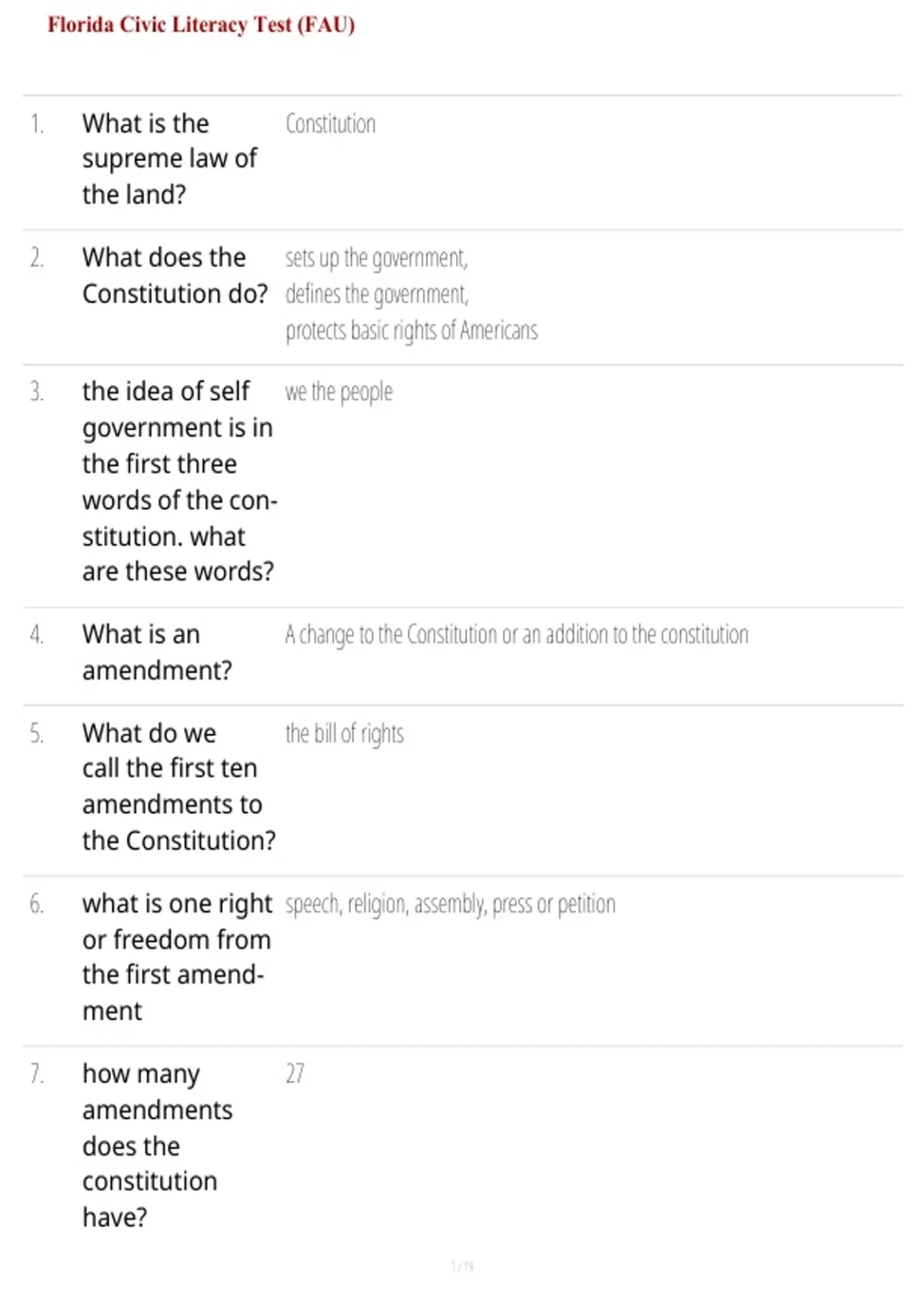Image resolution: width=924 pixels, height=1309 pixels.
Task: Select the question about idea of self government
Action: 179,481
